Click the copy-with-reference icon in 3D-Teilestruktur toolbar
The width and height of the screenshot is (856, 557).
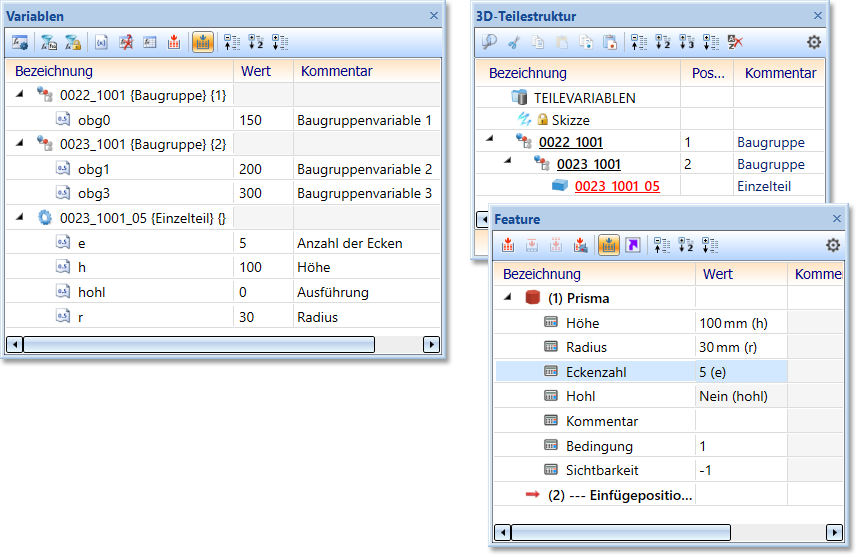tap(586, 42)
